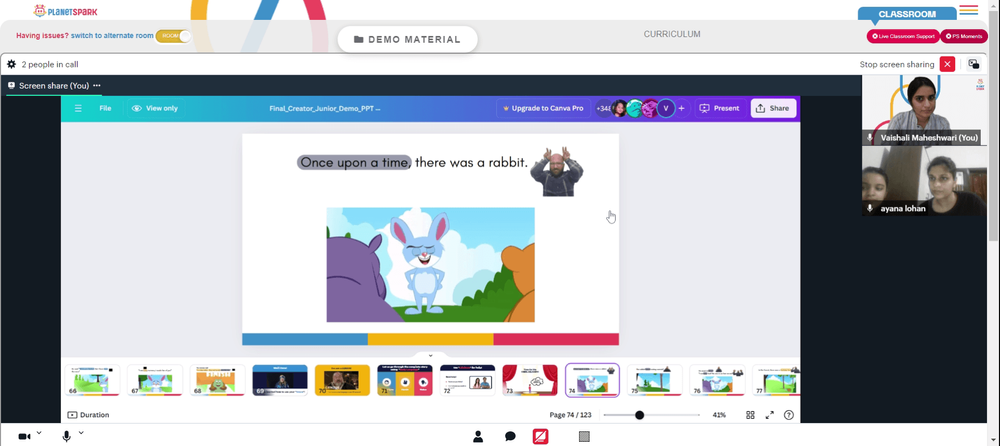Click Final_Creator_Junior_Demo_PPT file title
The image size is (1000, 446).
click(325, 108)
